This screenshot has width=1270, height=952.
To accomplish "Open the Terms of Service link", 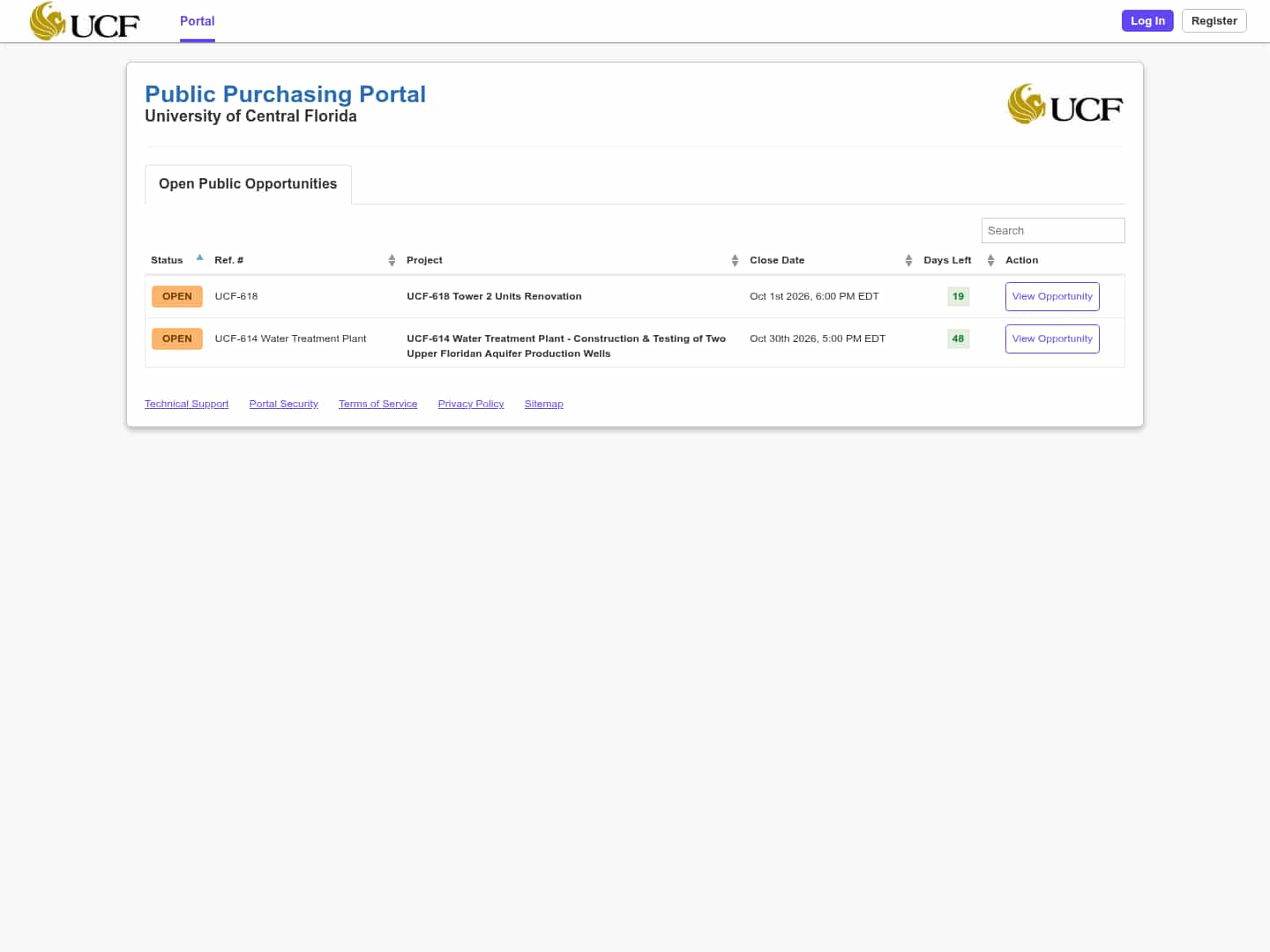I will point(378,404).
